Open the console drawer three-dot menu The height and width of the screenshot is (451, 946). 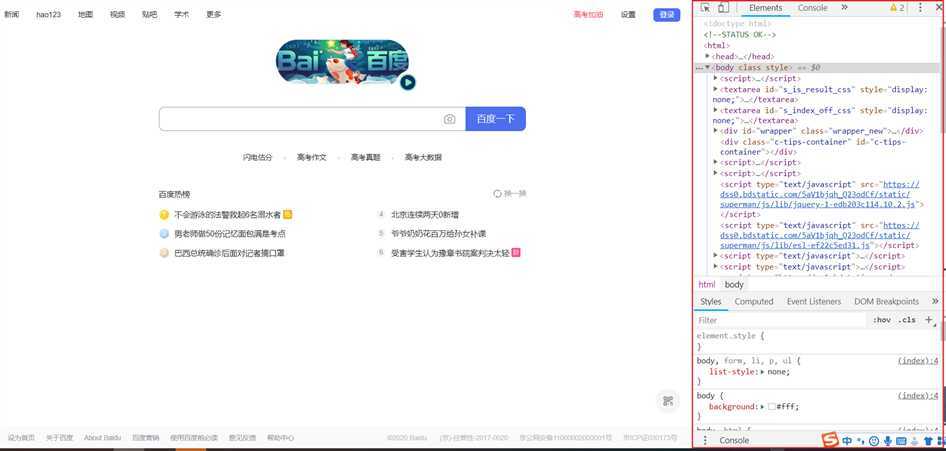[x=704, y=441]
